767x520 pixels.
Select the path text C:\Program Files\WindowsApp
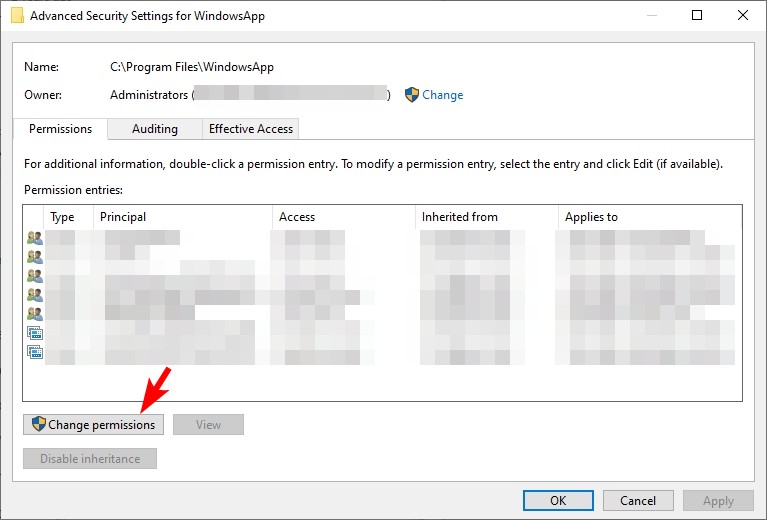[192, 67]
